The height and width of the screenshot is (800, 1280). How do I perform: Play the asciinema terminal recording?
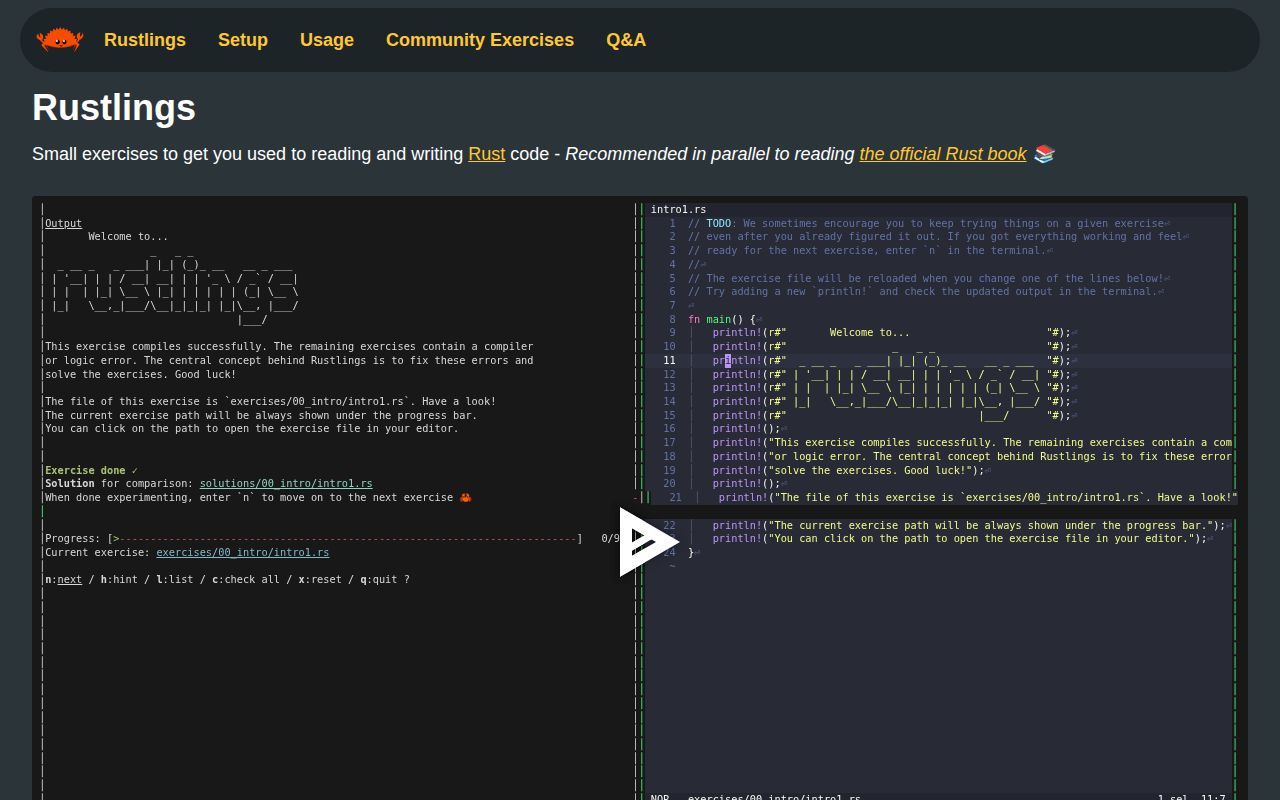pos(648,542)
